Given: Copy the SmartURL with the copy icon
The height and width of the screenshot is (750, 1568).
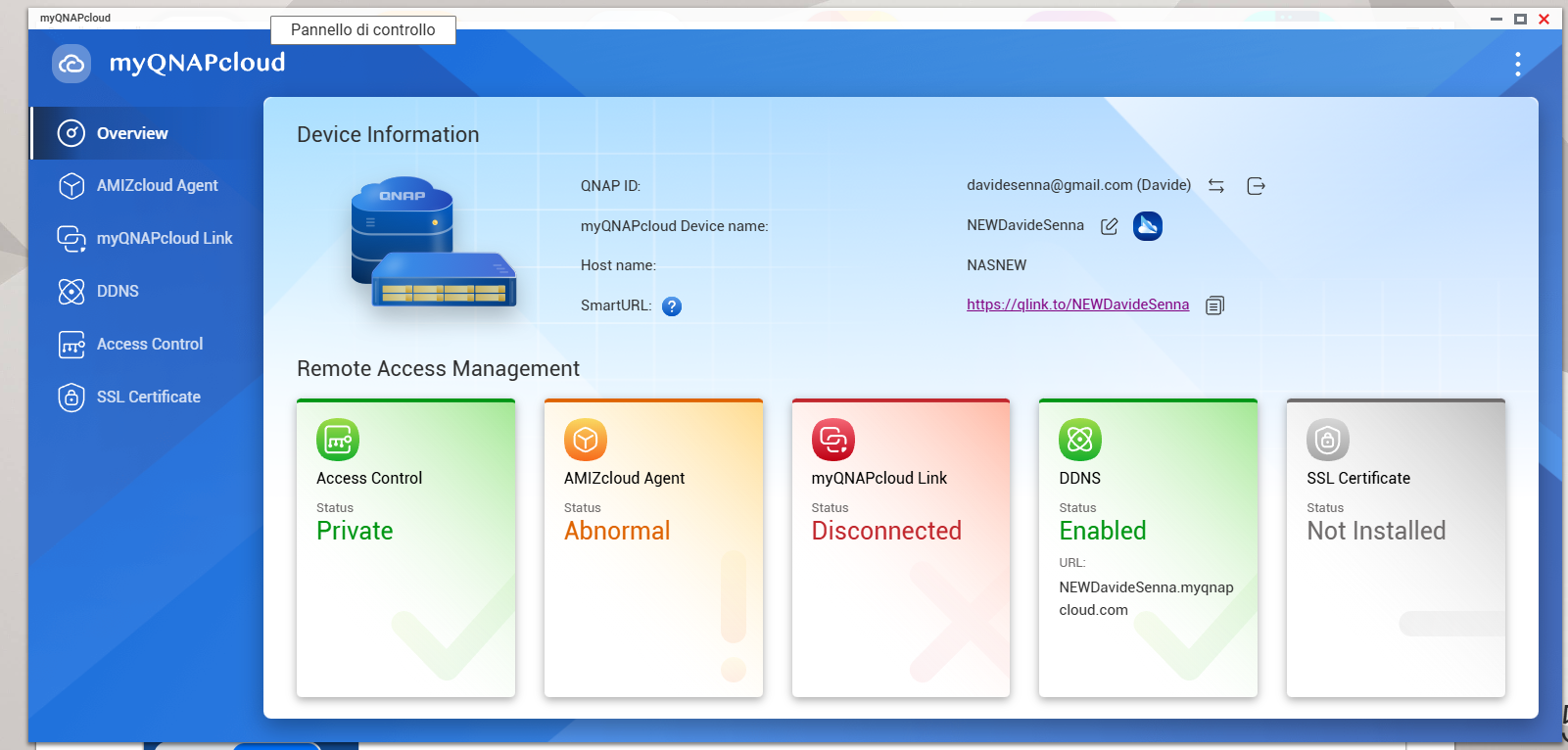Looking at the screenshot, I should (1214, 305).
